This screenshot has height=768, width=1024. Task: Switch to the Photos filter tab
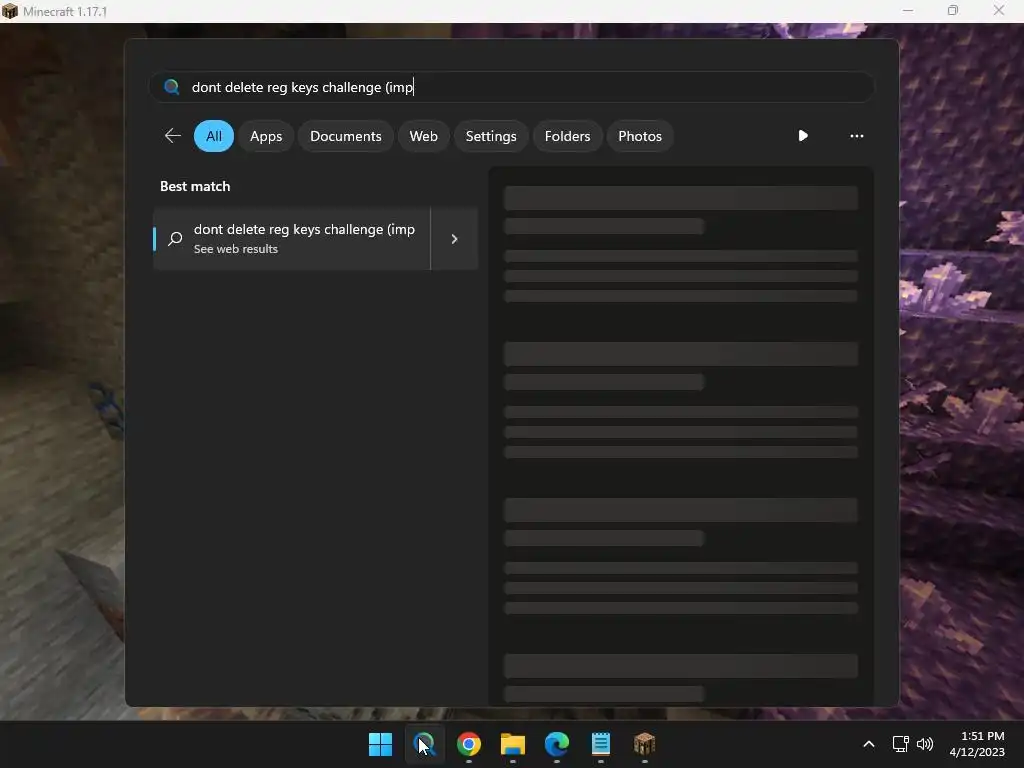point(640,136)
